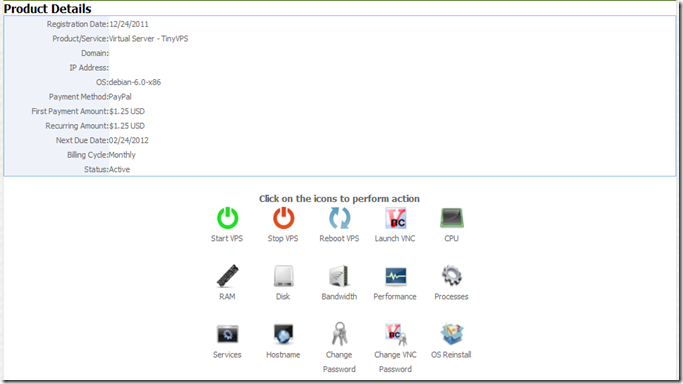Select the Recurring Amount $1.25 USD
The height and width of the screenshot is (384, 683).
(127, 126)
